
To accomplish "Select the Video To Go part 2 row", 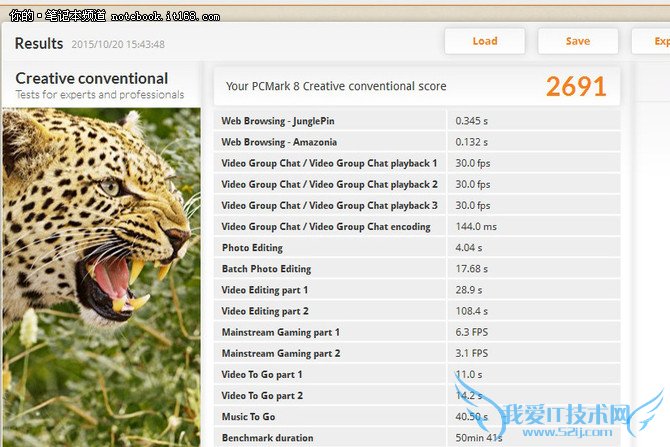I will tap(417, 396).
